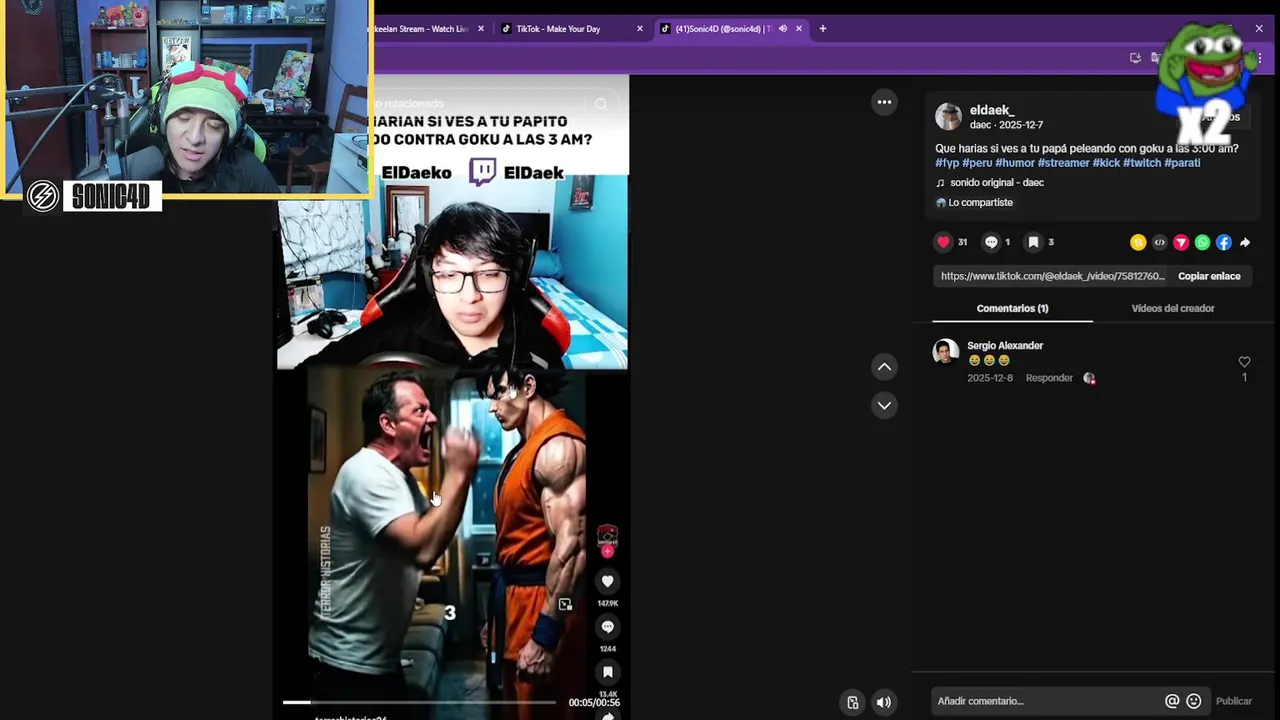The height and width of the screenshot is (720, 1280).
Task: Click the browser cast icon near address bar
Action: click(x=1135, y=58)
